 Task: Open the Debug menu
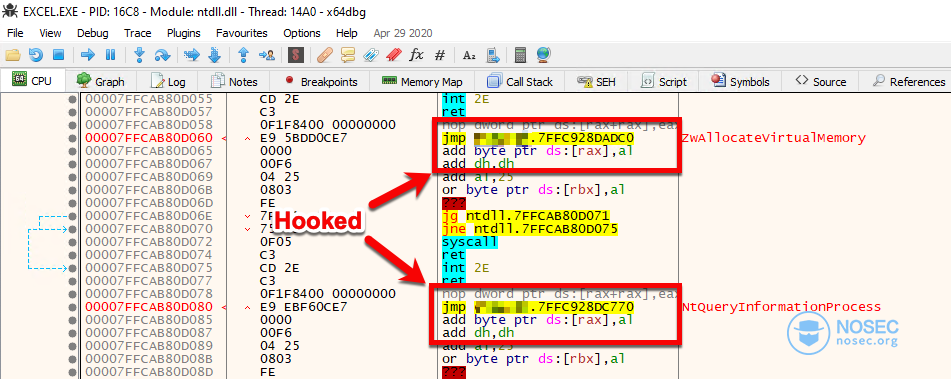[93, 33]
